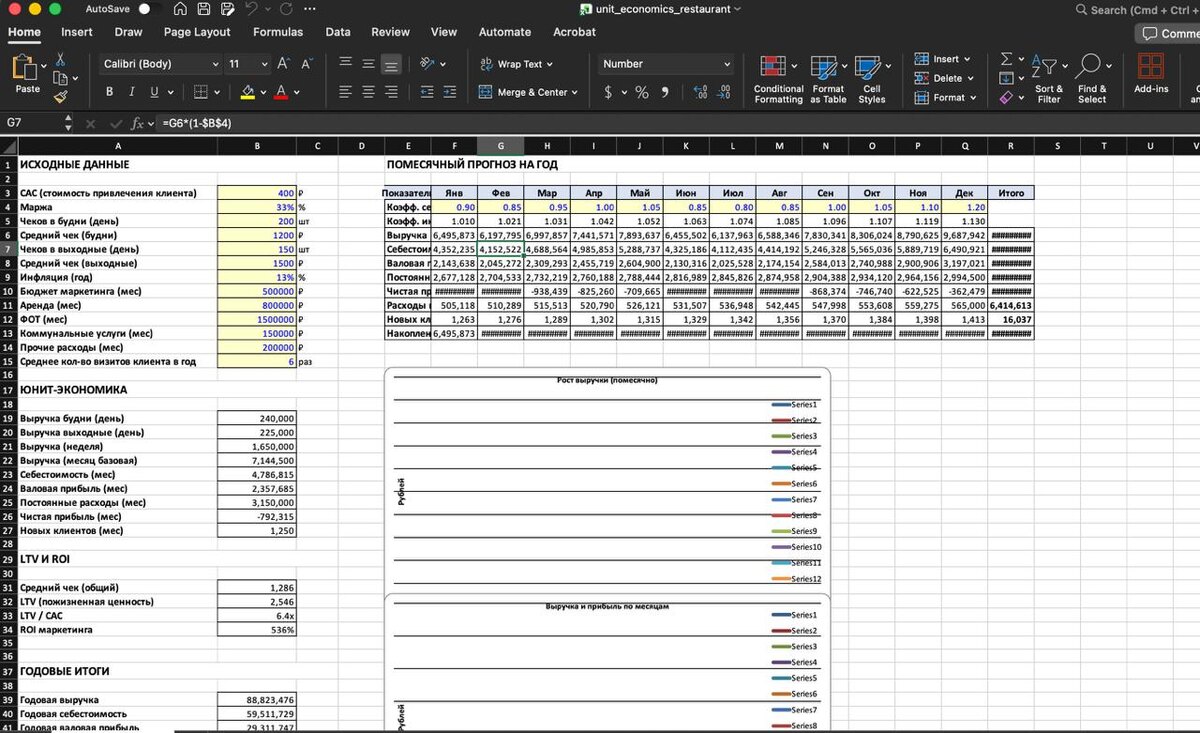Open the Find & Select dropdown
This screenshot has width=1200, height=733.
(1091, 78)
